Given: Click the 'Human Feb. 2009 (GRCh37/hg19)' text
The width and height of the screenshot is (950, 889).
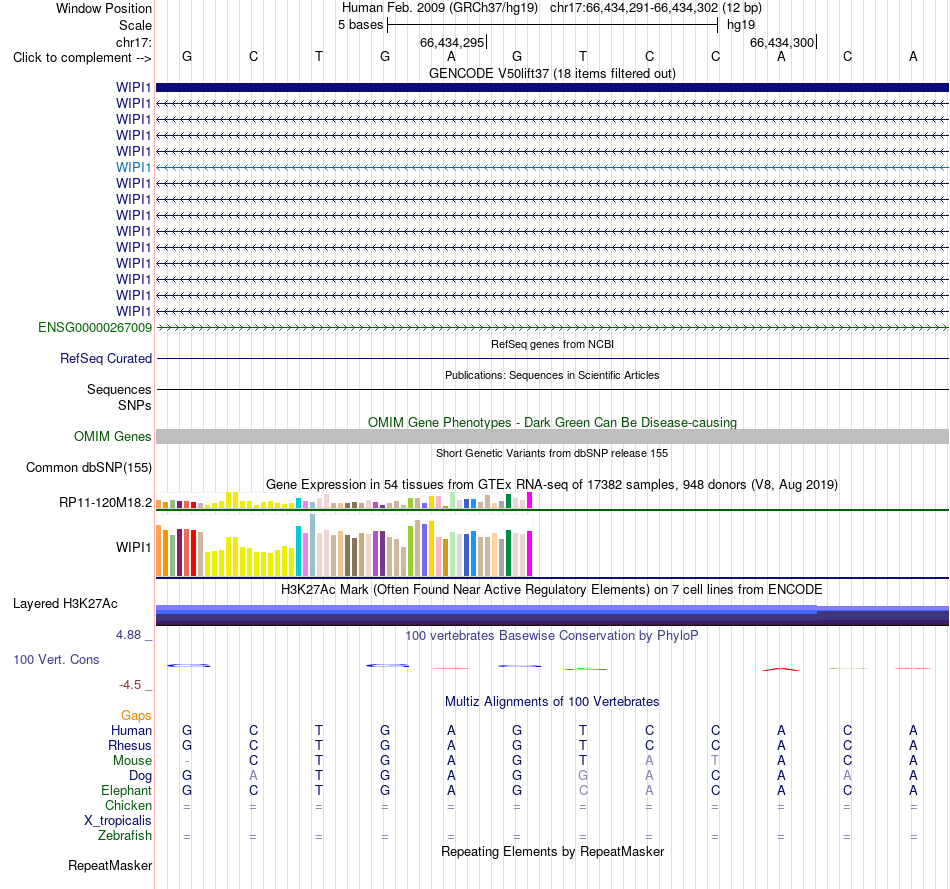Looking at the screenshot, I should pos(440,8).
